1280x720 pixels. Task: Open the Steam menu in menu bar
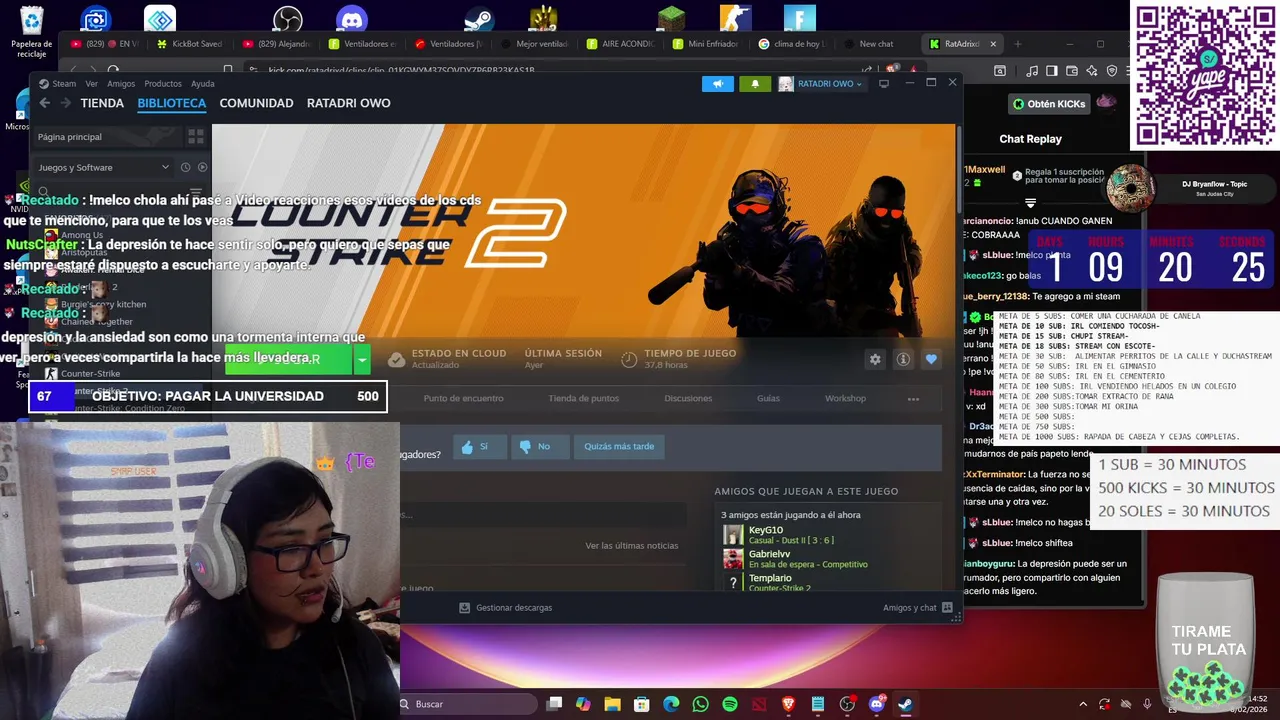click(x=64, y=84)
